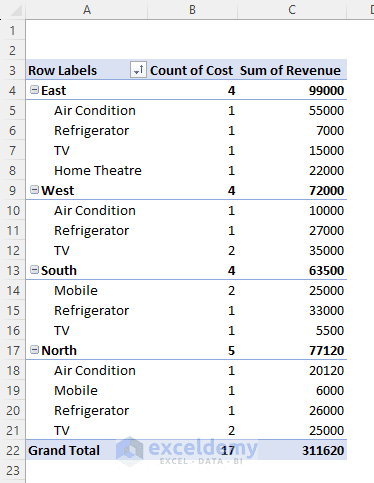This screenshot has height=483, width=374.
Task: Click the South label cell
Action: [59, 270]
